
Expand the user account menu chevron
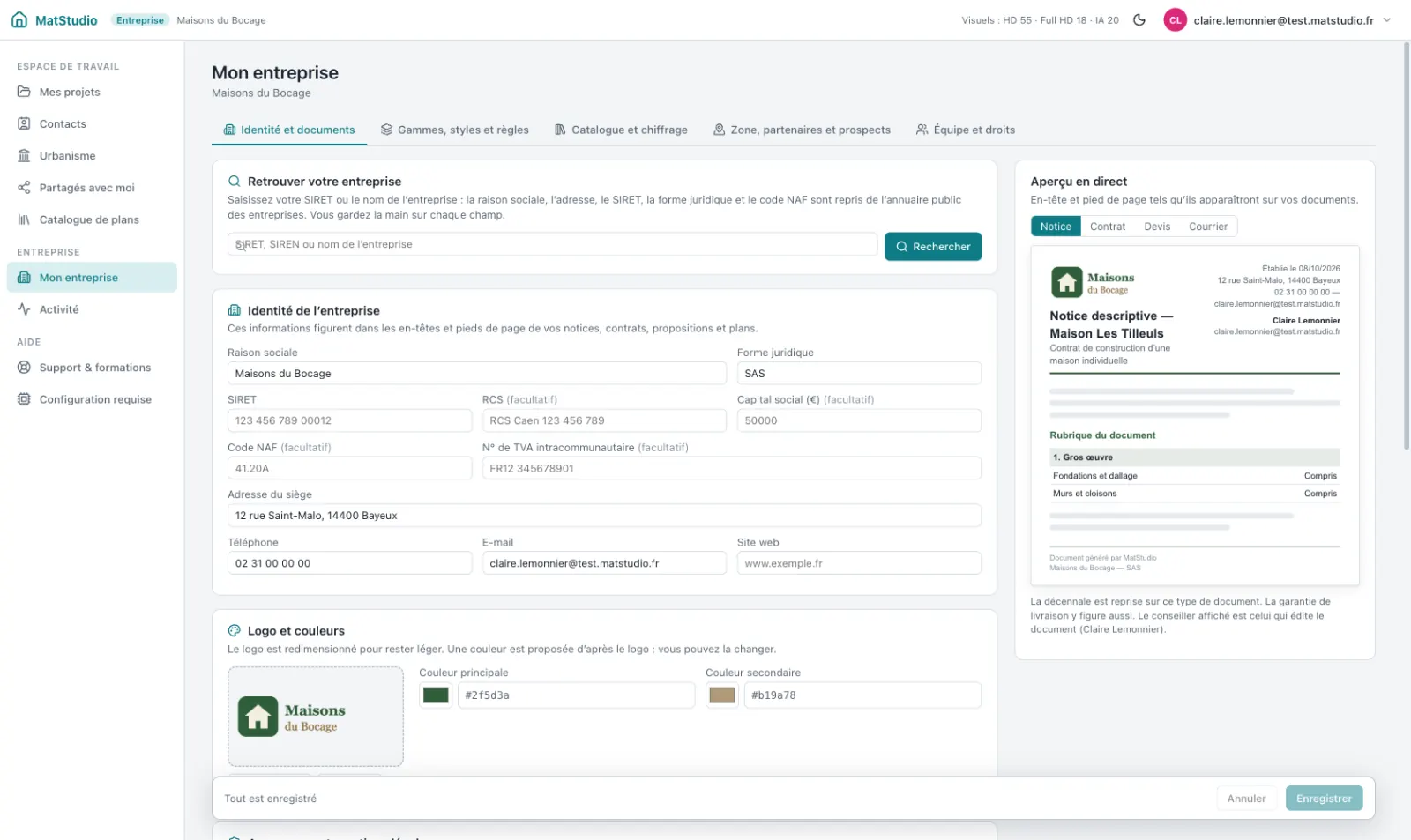1386,20
